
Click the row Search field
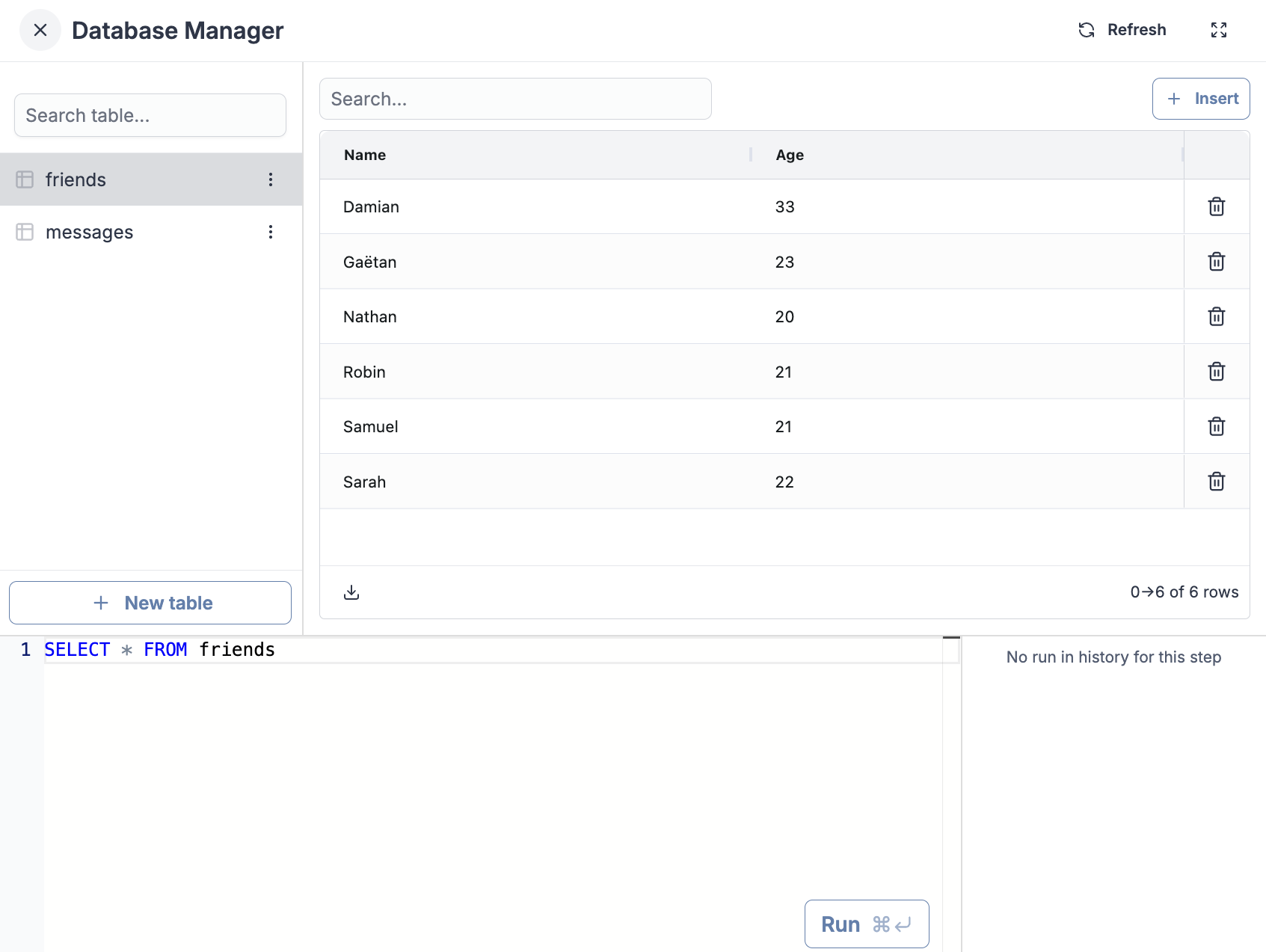(515, 99)
